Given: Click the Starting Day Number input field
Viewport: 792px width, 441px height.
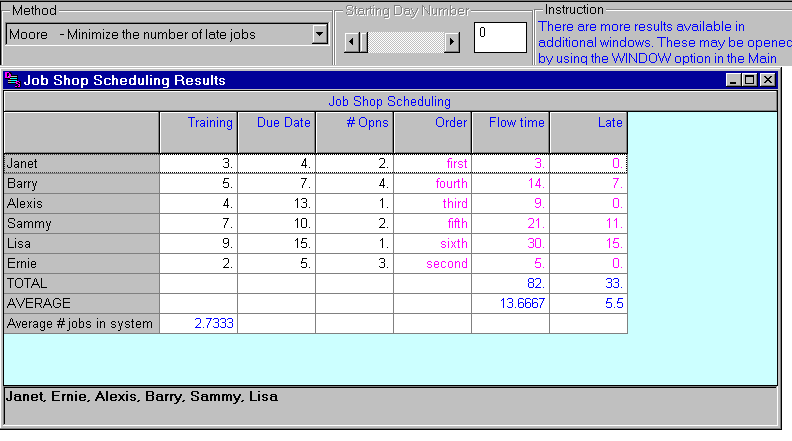Looking at the screenshot, I should coord(499,37).
